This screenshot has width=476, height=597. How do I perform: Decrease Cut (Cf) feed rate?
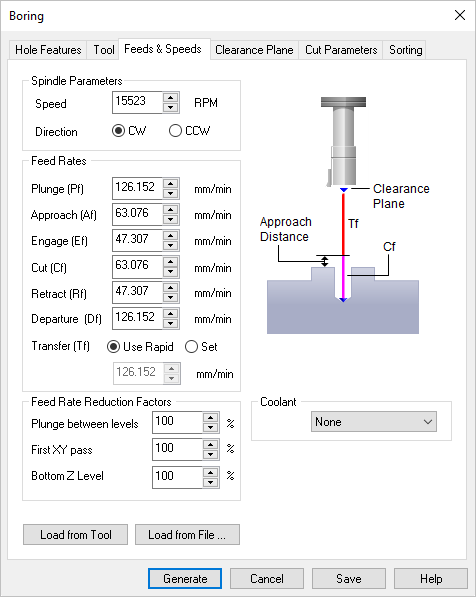click(x=171, y=271)
